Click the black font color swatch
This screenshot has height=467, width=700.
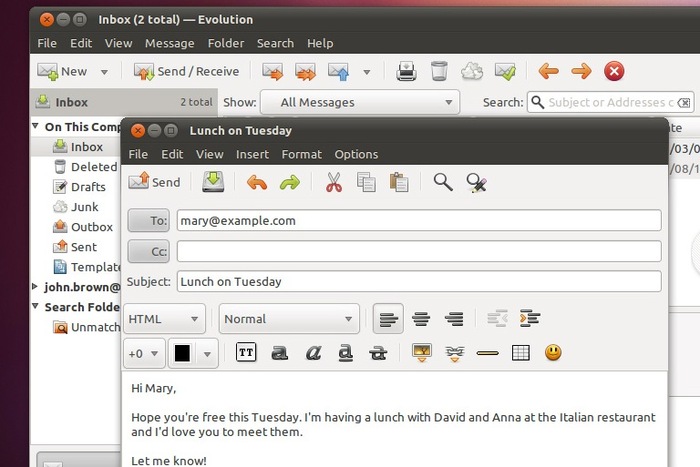pos(182,354)
